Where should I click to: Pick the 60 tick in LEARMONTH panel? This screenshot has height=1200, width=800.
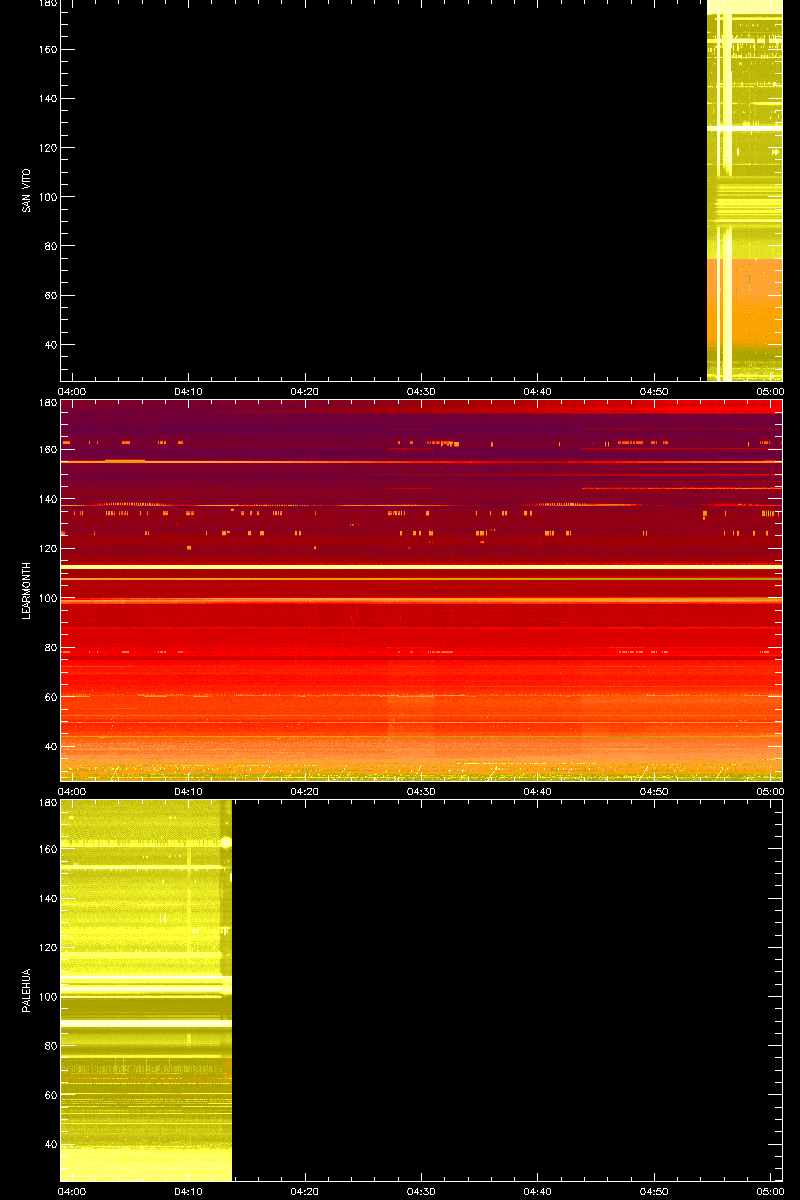pos(50,696)
